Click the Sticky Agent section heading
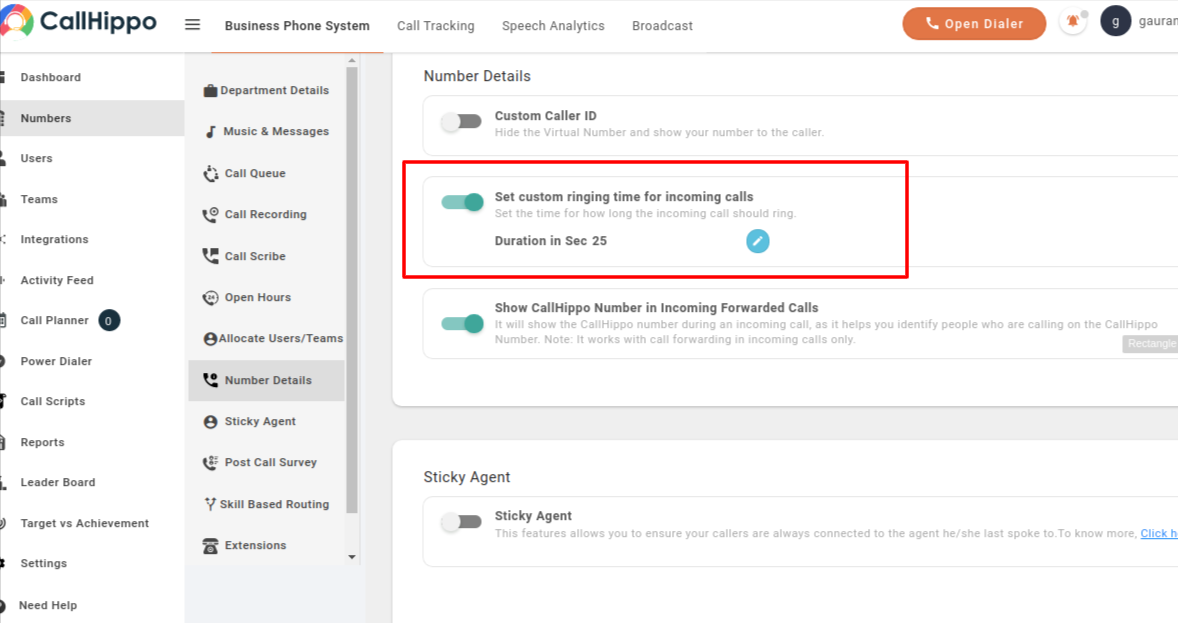This screenshot has width=1178, height=623. (x=467, y=477)
